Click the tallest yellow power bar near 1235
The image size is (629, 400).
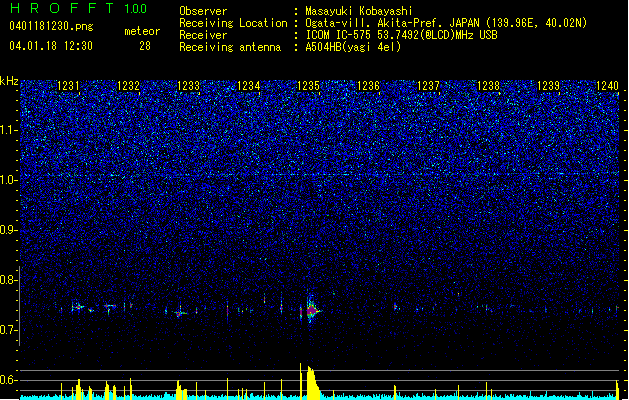click(x=300, y=381)
